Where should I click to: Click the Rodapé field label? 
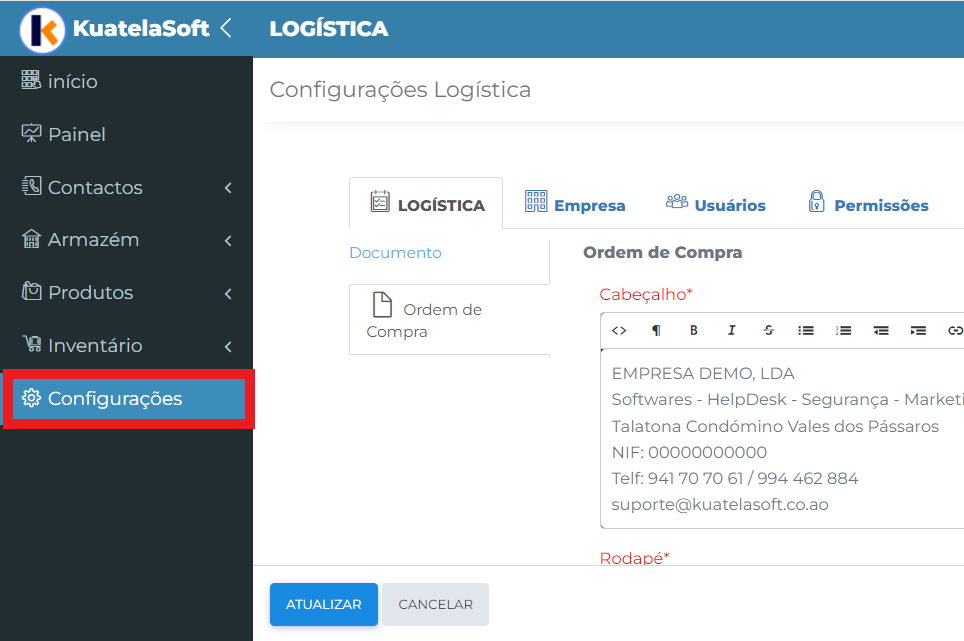coord(634,557)
